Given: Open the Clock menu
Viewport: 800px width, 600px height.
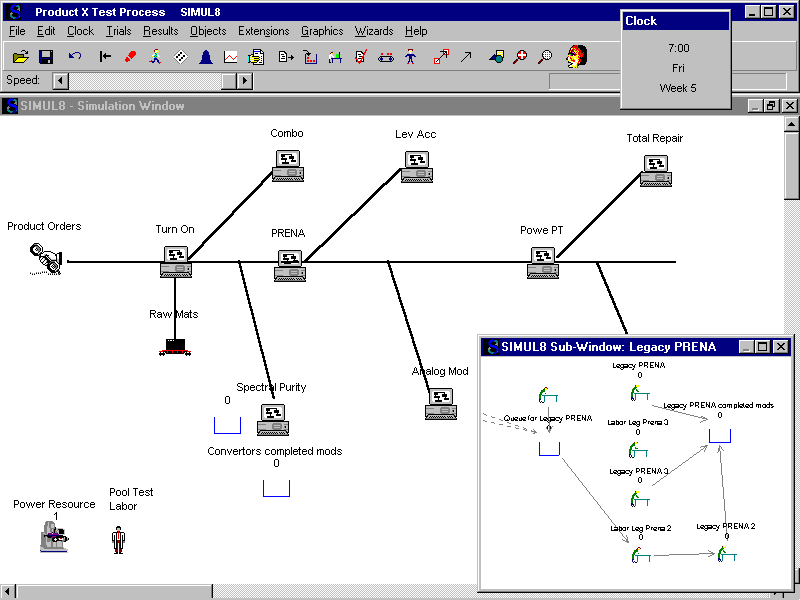Looking at the screenshot, I should tap(81, 31).
